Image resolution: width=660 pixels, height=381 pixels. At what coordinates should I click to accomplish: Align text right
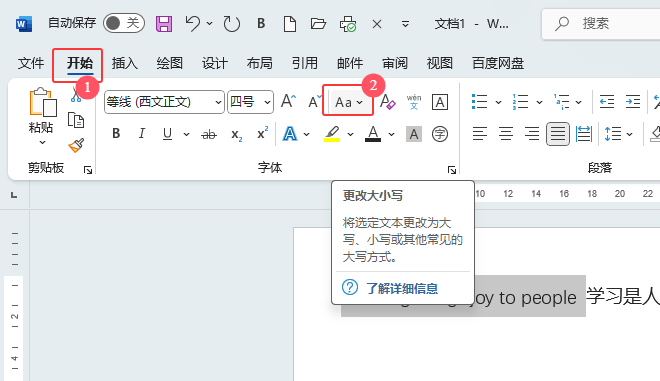(532, 134)
